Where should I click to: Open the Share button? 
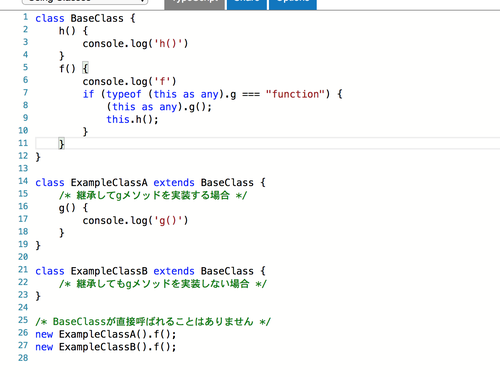coord(247,4)
